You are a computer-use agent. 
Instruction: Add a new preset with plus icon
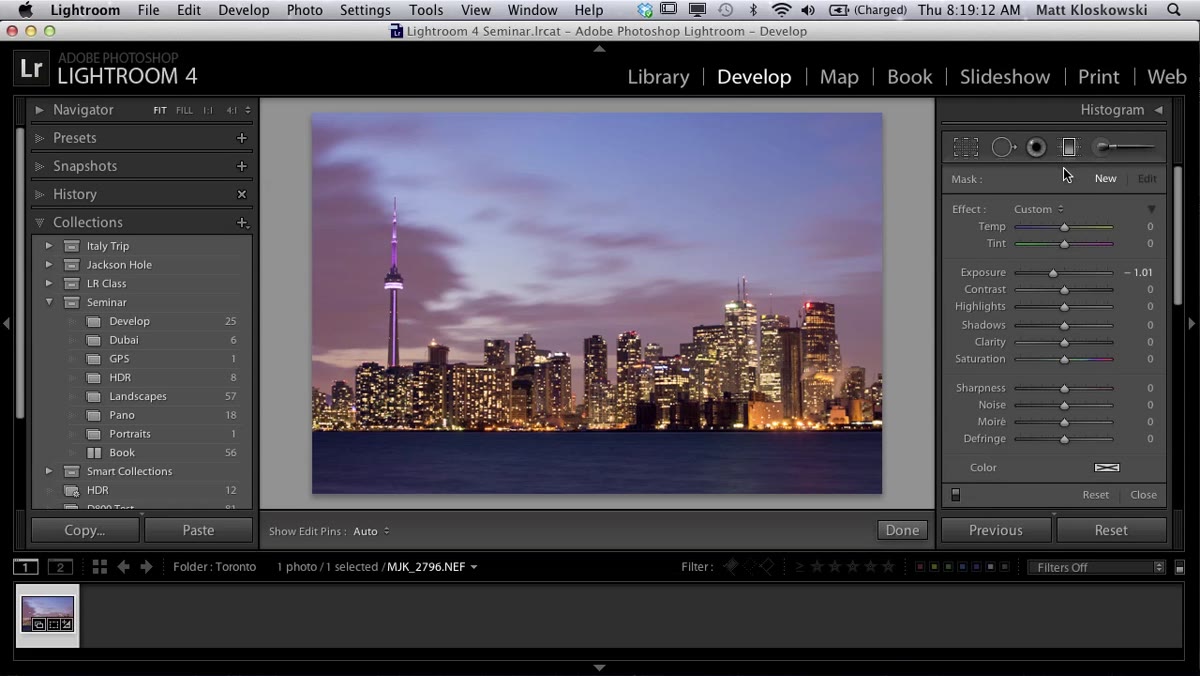point(241,138)
